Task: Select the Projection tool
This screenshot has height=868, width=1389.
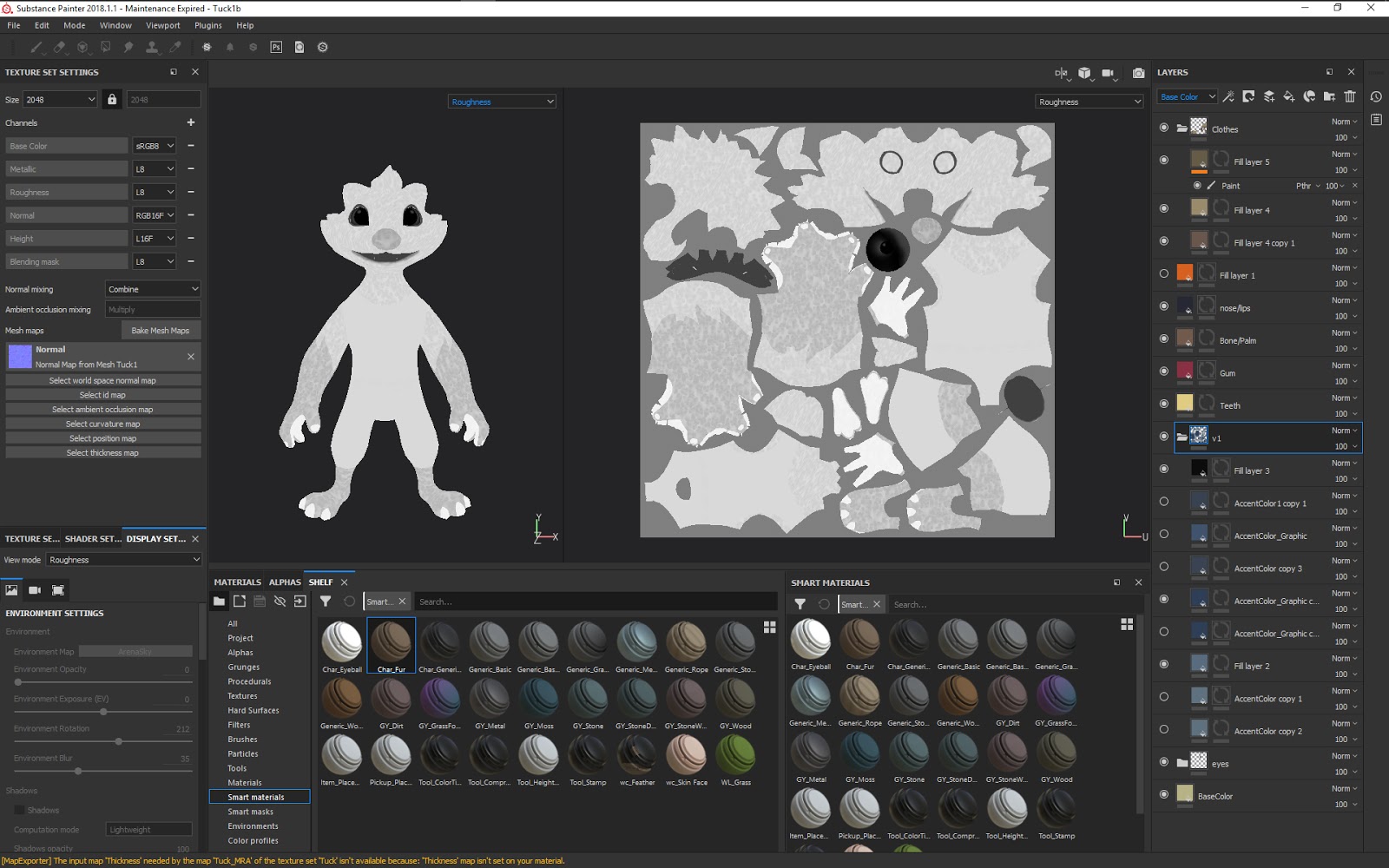Action: (x=82, y=47)
